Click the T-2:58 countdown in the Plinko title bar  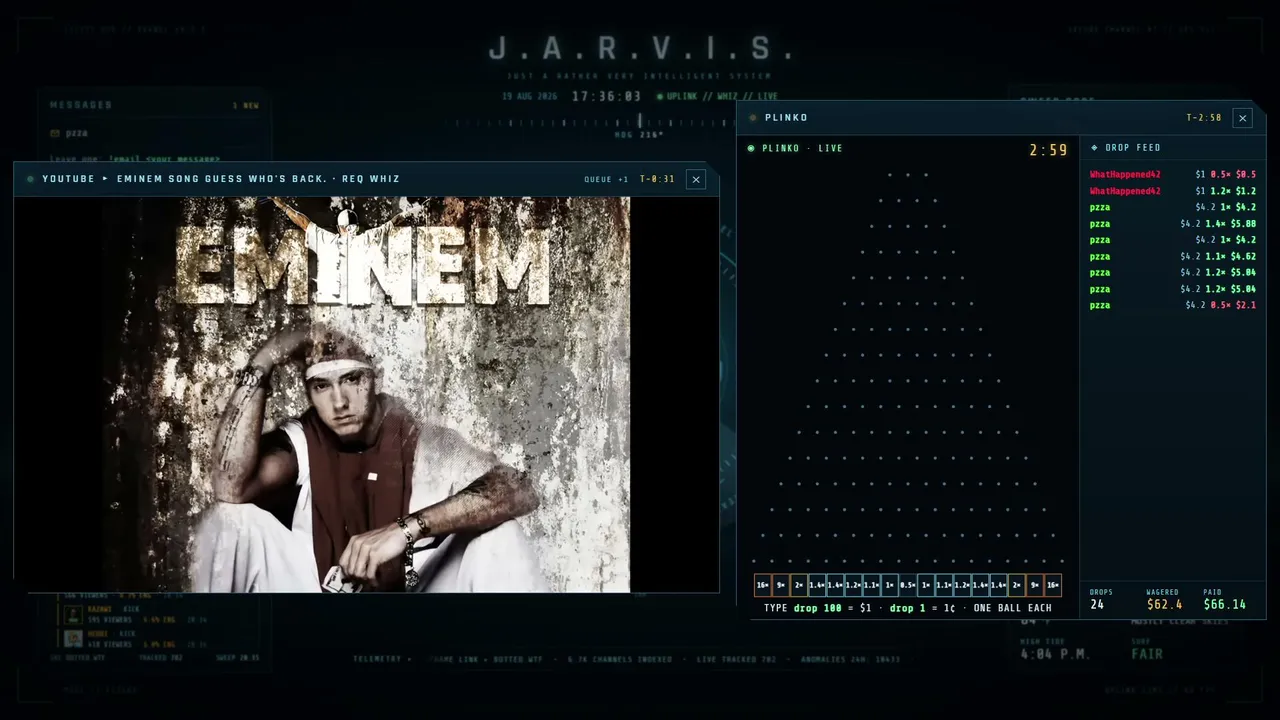point(1204,118)
